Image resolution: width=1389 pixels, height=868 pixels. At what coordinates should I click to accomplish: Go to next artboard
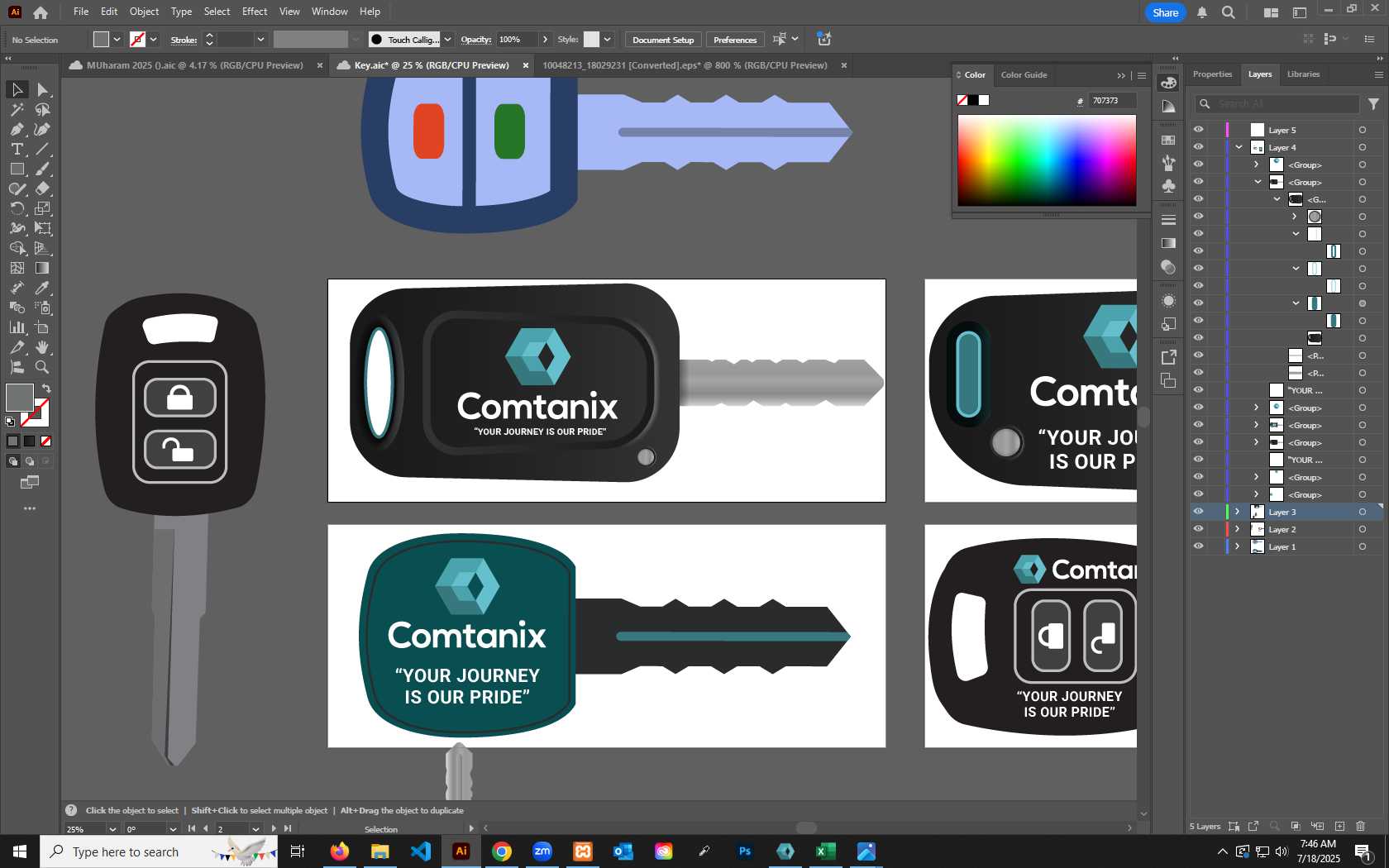[x=274, y=828]
